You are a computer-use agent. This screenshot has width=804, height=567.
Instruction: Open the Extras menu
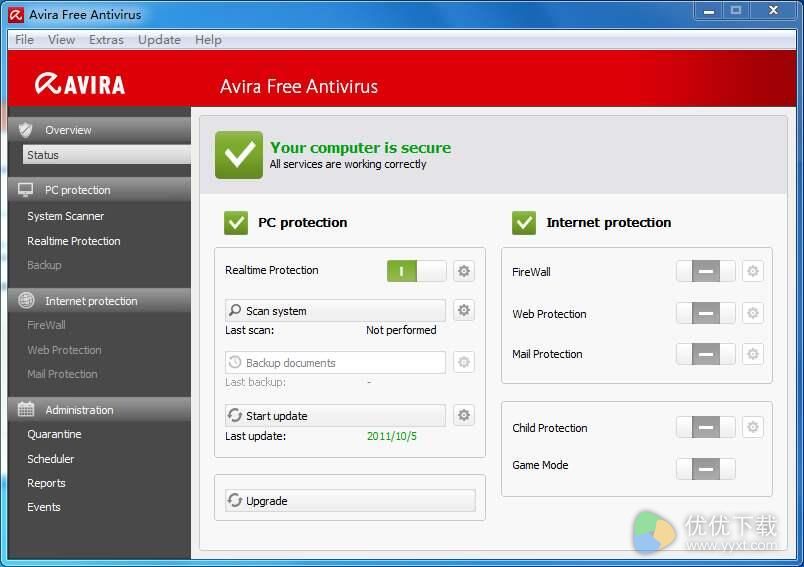[106, 39]
